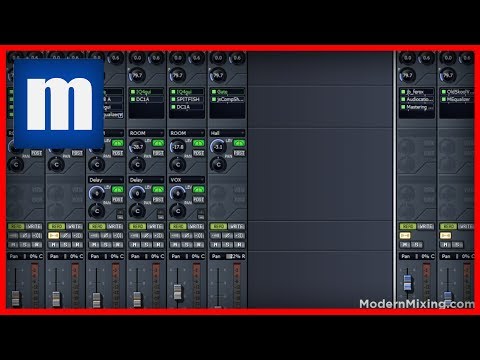
Task: Open ROOM send dropdown above the -28.7 knob
Action: click(146, 133)
